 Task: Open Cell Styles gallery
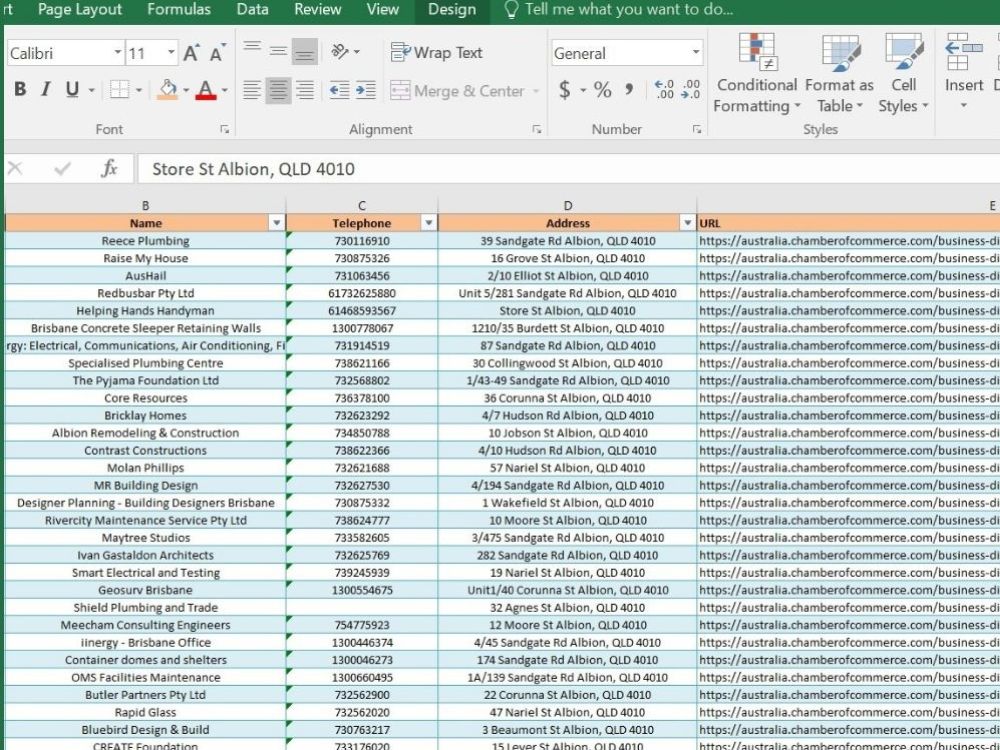click(x=903, y=73)
